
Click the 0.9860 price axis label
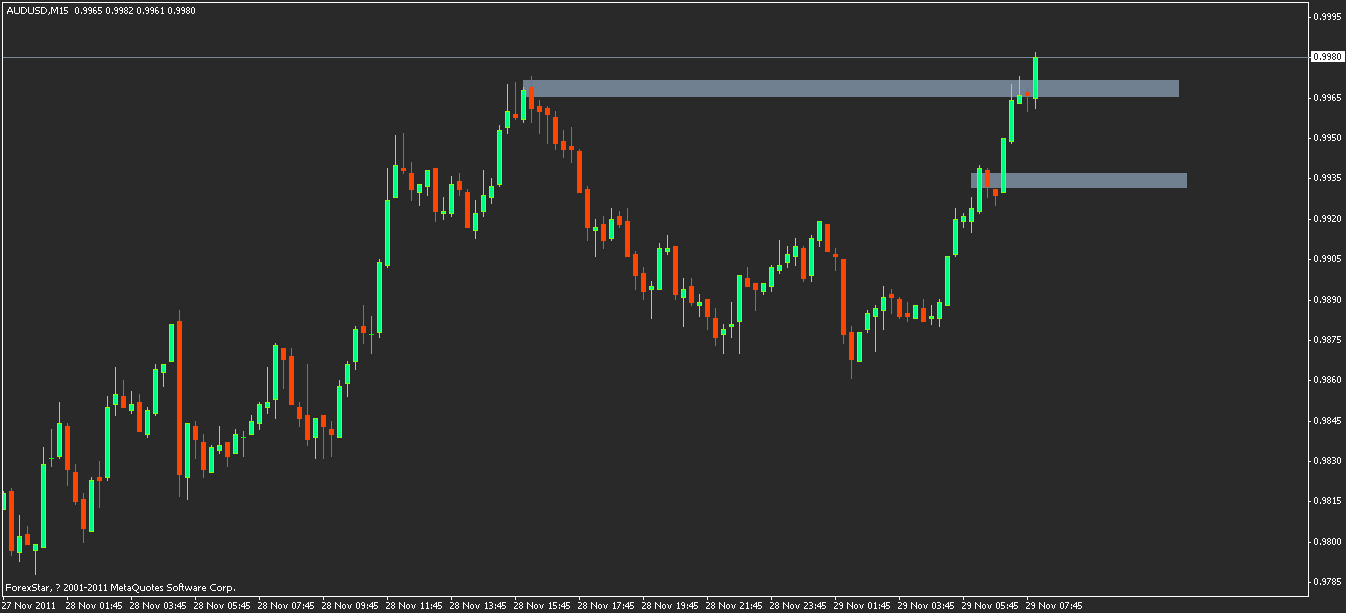[x=1326, y=381]
